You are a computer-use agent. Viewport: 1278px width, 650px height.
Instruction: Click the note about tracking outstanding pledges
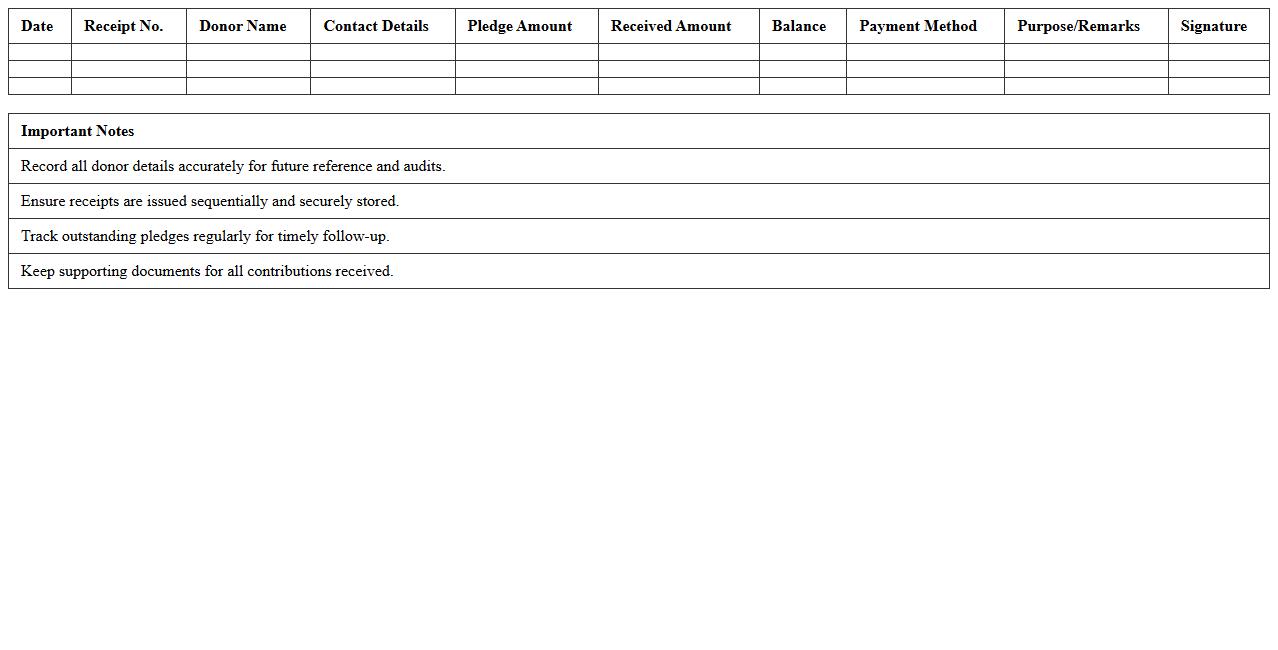tap(205, 236)
